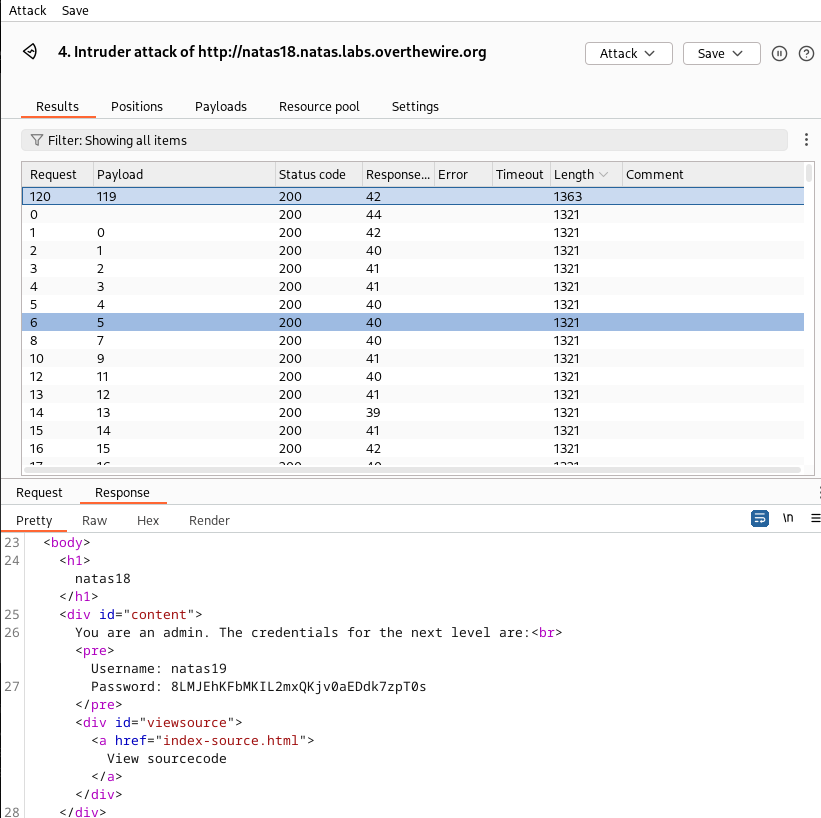This screenshot has height=818, width=821.
Task: Toggle the line wrap icon in response viewer
Action: tap(760, 518)
